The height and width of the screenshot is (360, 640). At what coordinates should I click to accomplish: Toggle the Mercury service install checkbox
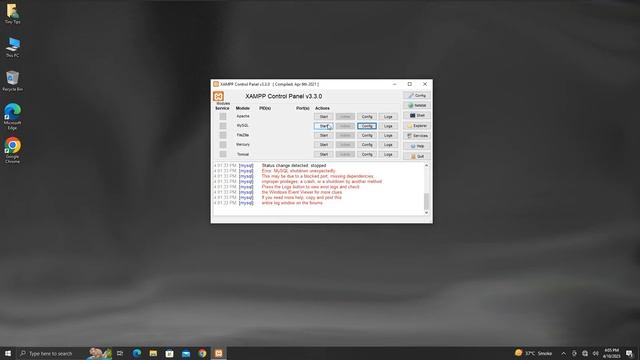[x=223, y=144]
